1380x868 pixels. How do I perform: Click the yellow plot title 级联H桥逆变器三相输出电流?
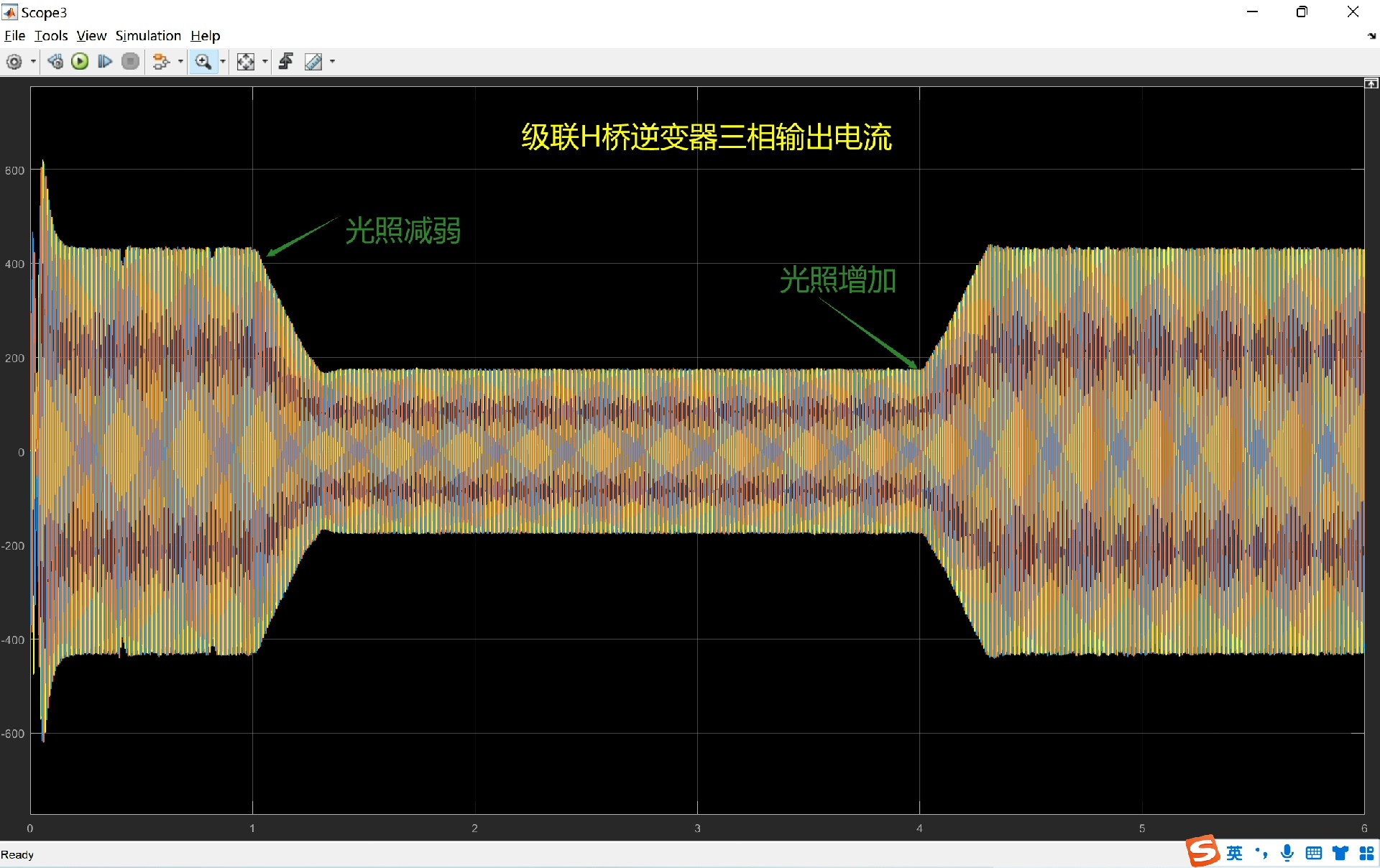coord(707,137)
